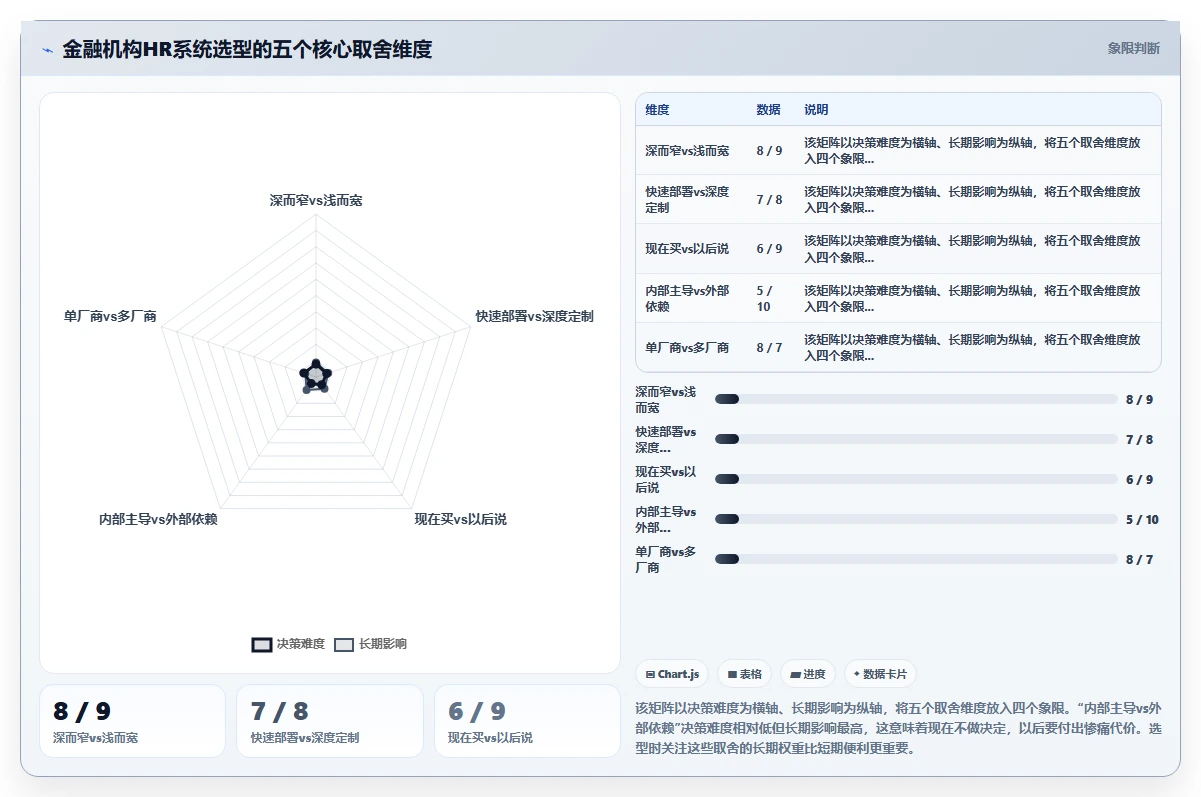The image size is (1201, 797).
Task: Click the 6 / 9 value beside the progress bar
Action: point(1139,479)
